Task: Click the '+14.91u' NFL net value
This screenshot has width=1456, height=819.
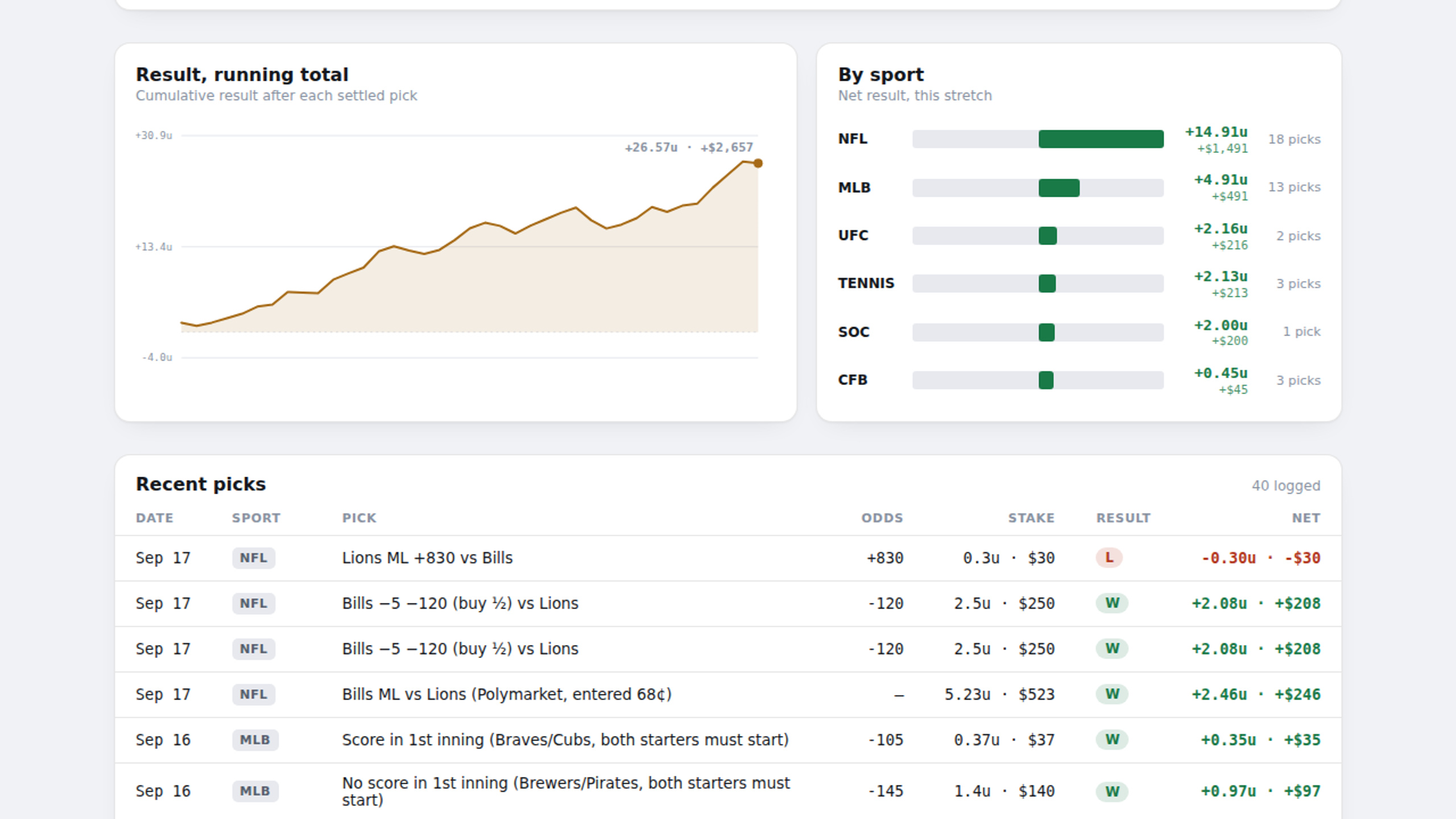Action: (x=1217, y=132)
